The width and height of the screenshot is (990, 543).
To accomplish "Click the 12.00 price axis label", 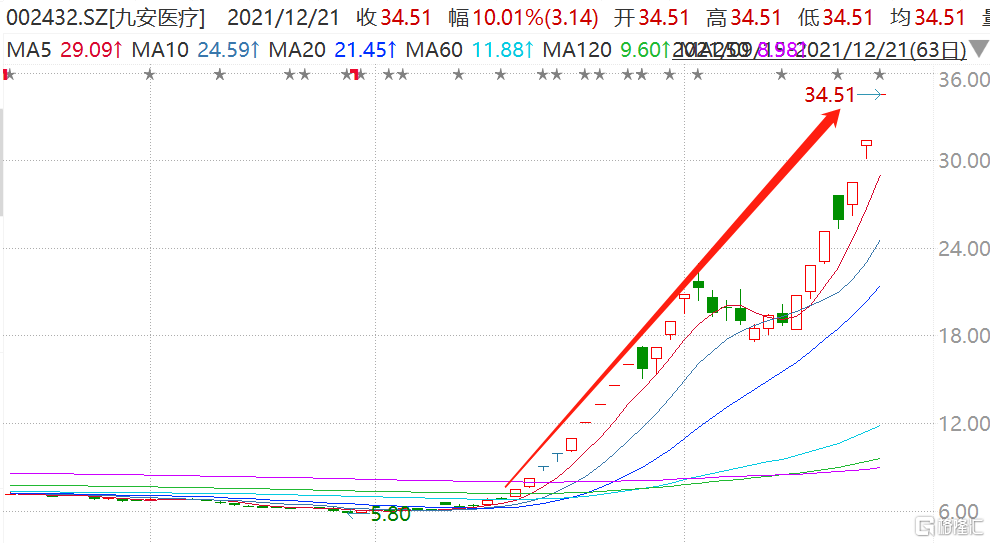I will pyautogui.click(x=963, y=423).
